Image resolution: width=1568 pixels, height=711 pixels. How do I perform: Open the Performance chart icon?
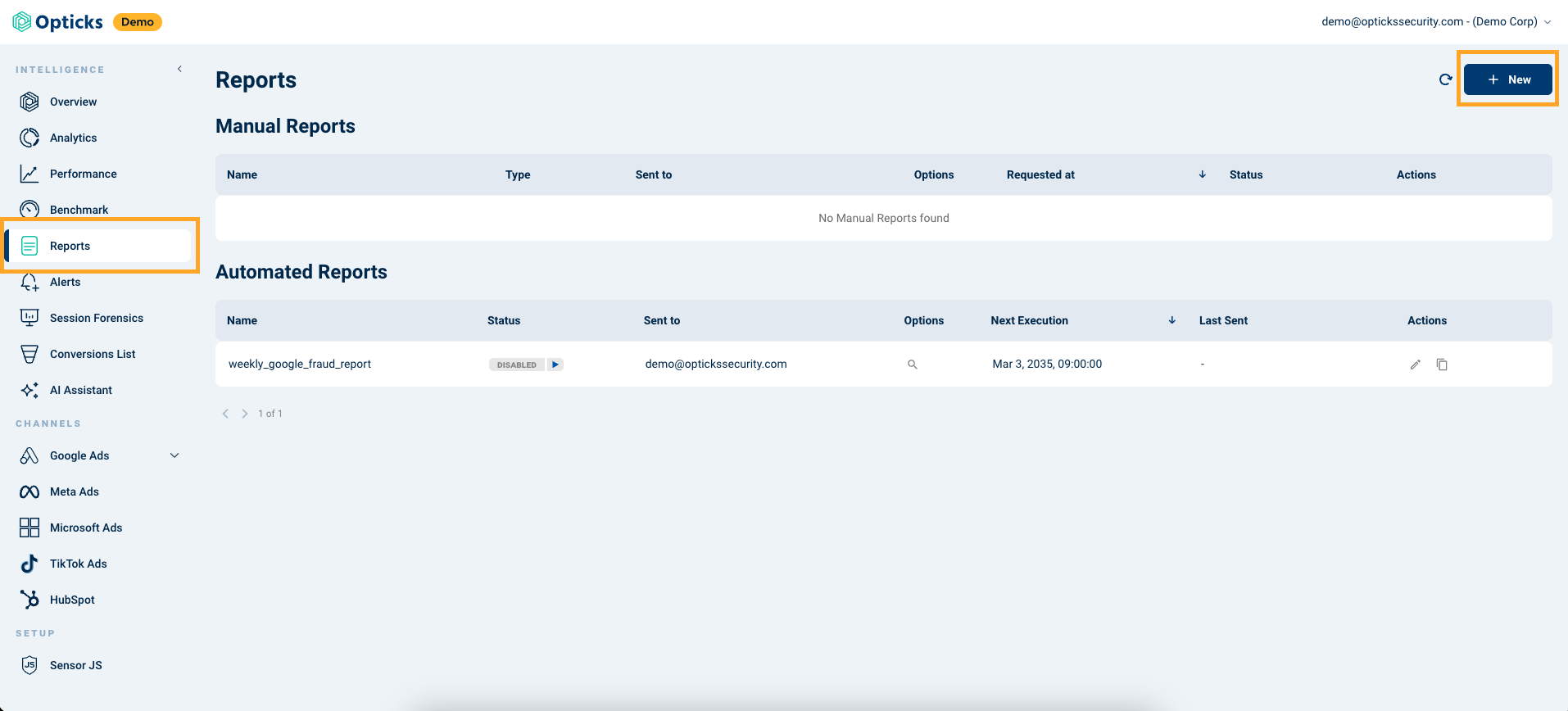pyautogui.click(x=29, y=174)
